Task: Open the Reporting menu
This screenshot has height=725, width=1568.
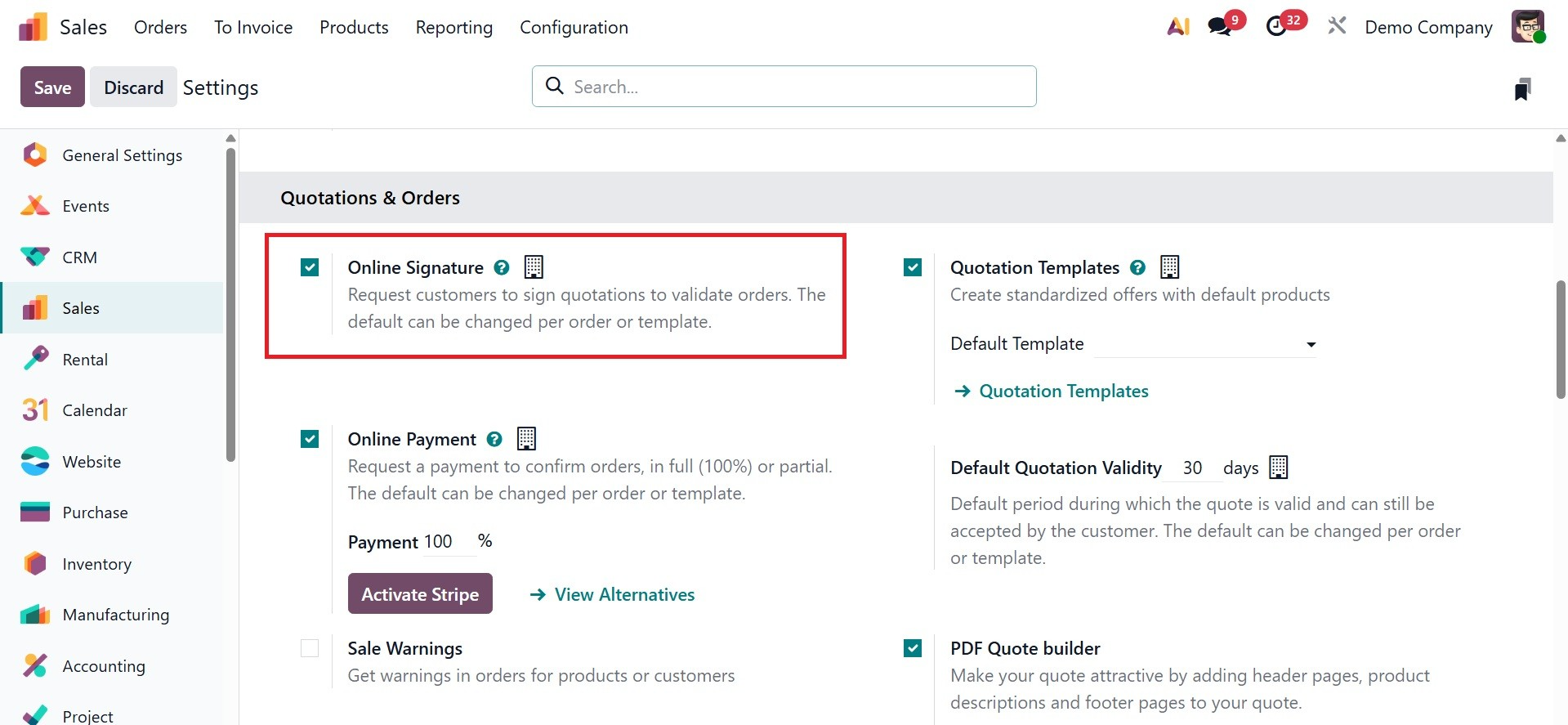Action: 453,27
